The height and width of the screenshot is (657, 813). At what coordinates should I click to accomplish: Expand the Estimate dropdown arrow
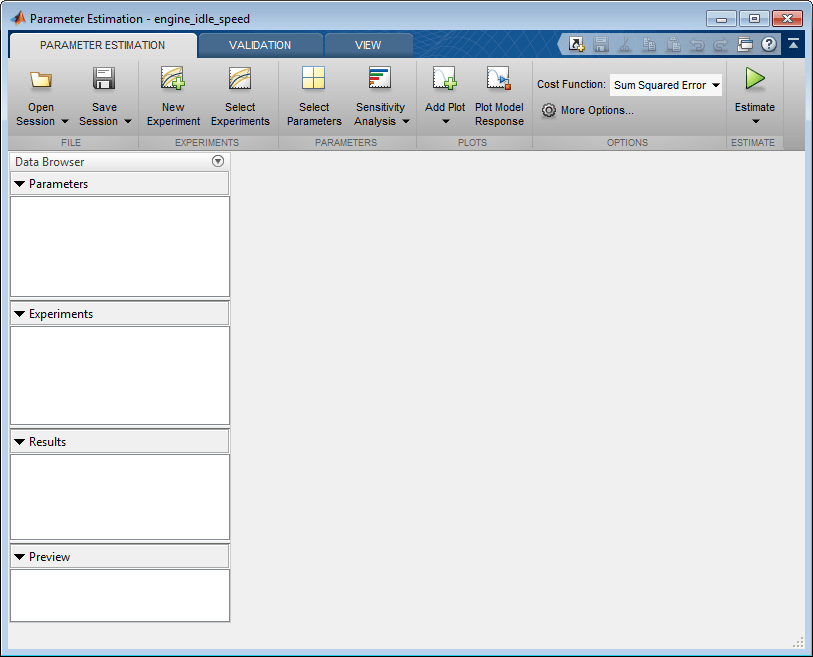[x=755, y=122]
